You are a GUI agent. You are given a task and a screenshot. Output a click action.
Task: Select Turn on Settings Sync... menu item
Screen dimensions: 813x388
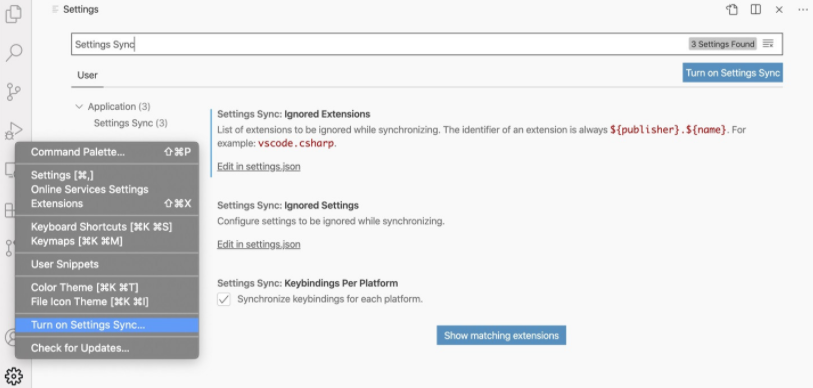107,325
